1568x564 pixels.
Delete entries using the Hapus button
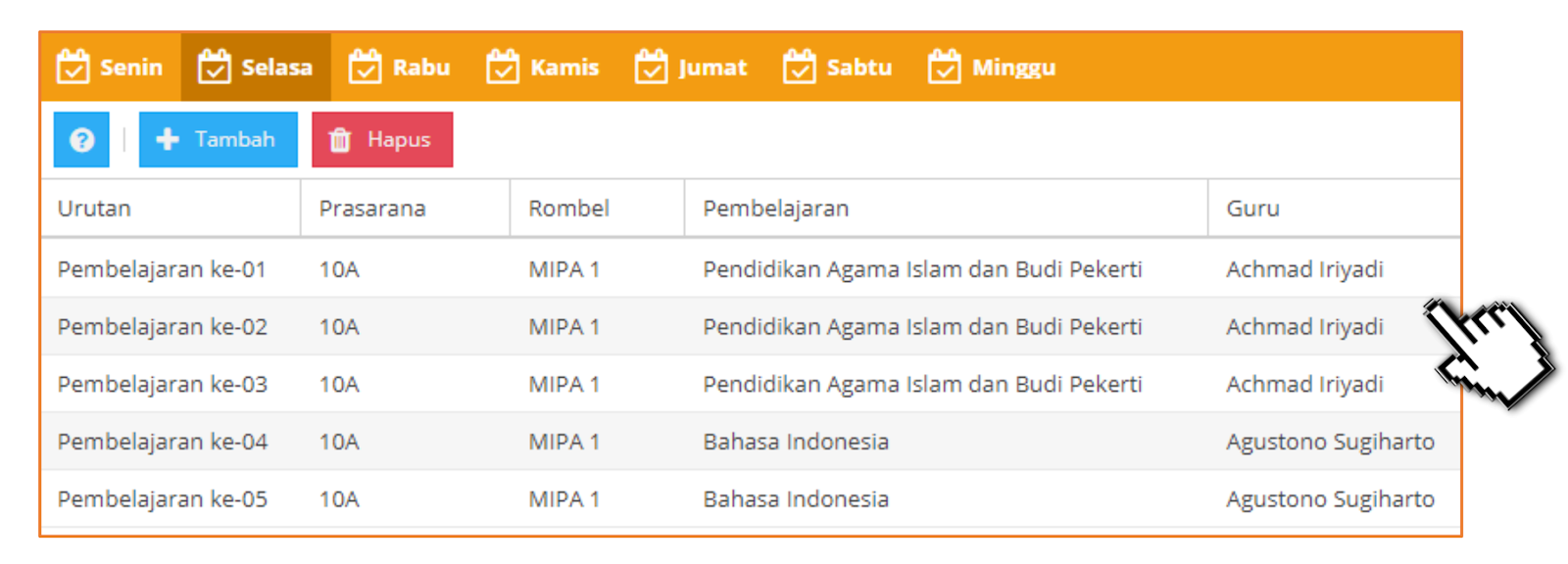[382, 140]
